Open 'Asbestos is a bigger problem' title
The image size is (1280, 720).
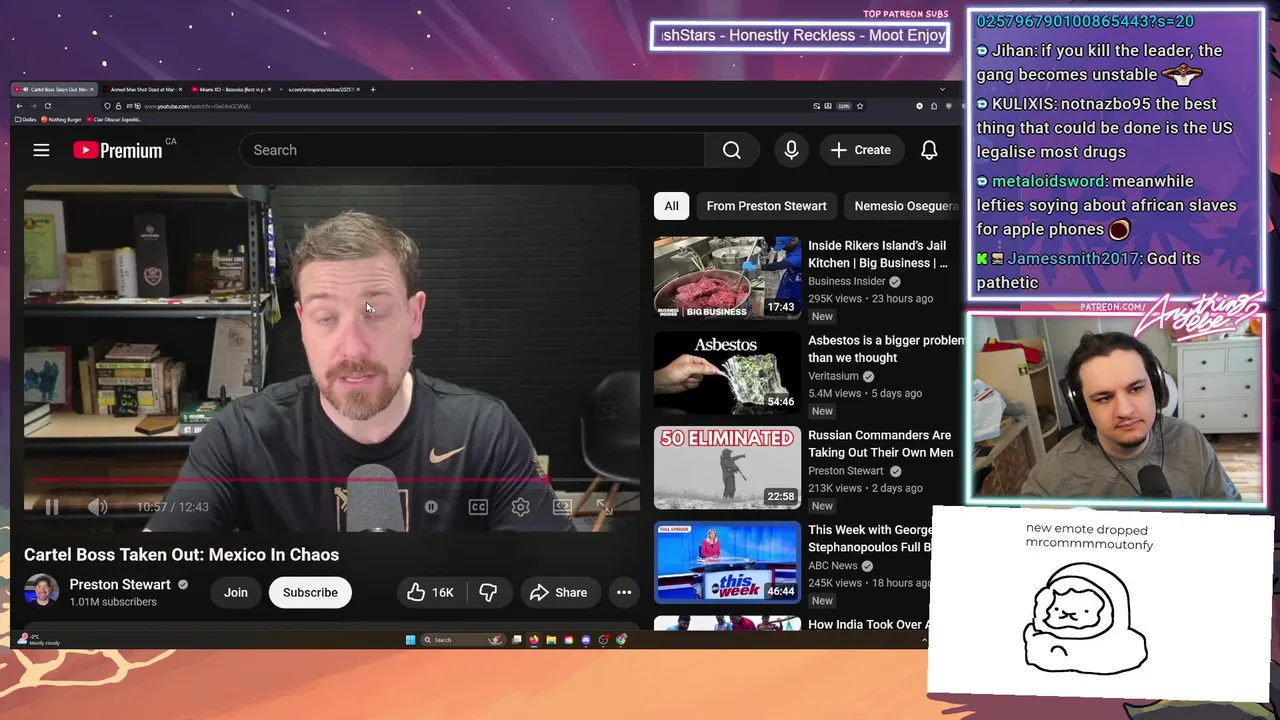(x=886, y=349)
